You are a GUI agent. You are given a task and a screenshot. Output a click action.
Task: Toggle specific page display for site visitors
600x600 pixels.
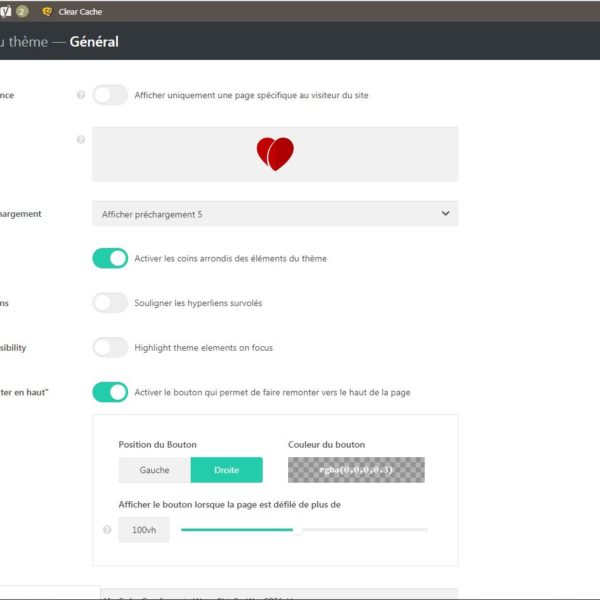coord(110,95)
